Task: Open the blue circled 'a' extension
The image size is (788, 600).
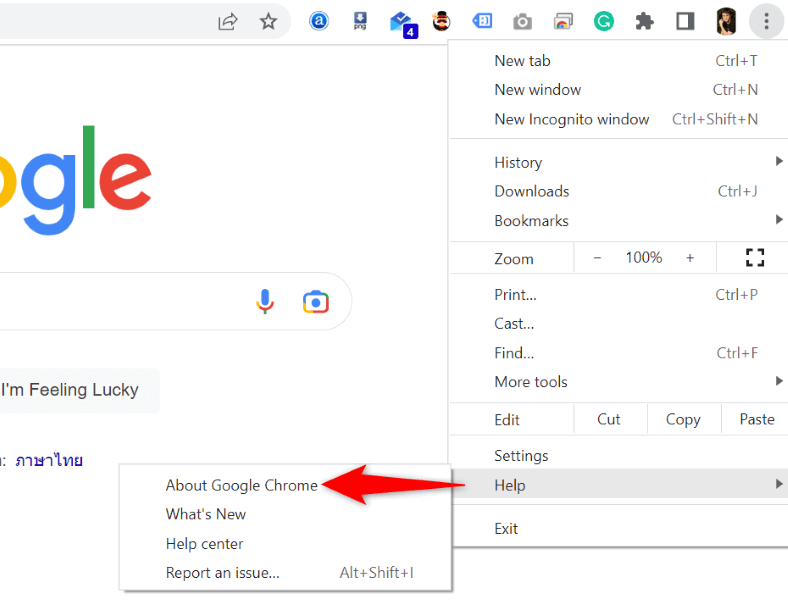Action: tap(319, 21)
